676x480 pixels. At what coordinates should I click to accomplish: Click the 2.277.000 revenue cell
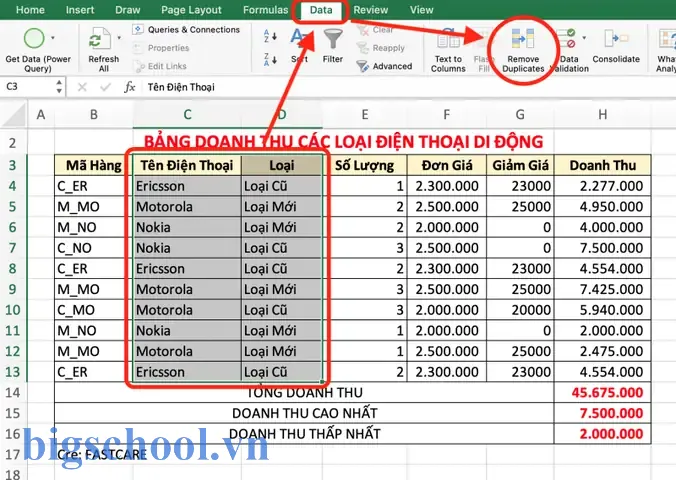point(602,186)
